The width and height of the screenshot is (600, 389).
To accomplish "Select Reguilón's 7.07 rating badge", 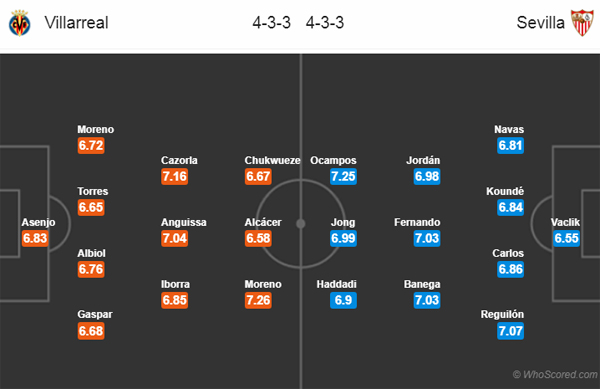I will click(510, 331).
